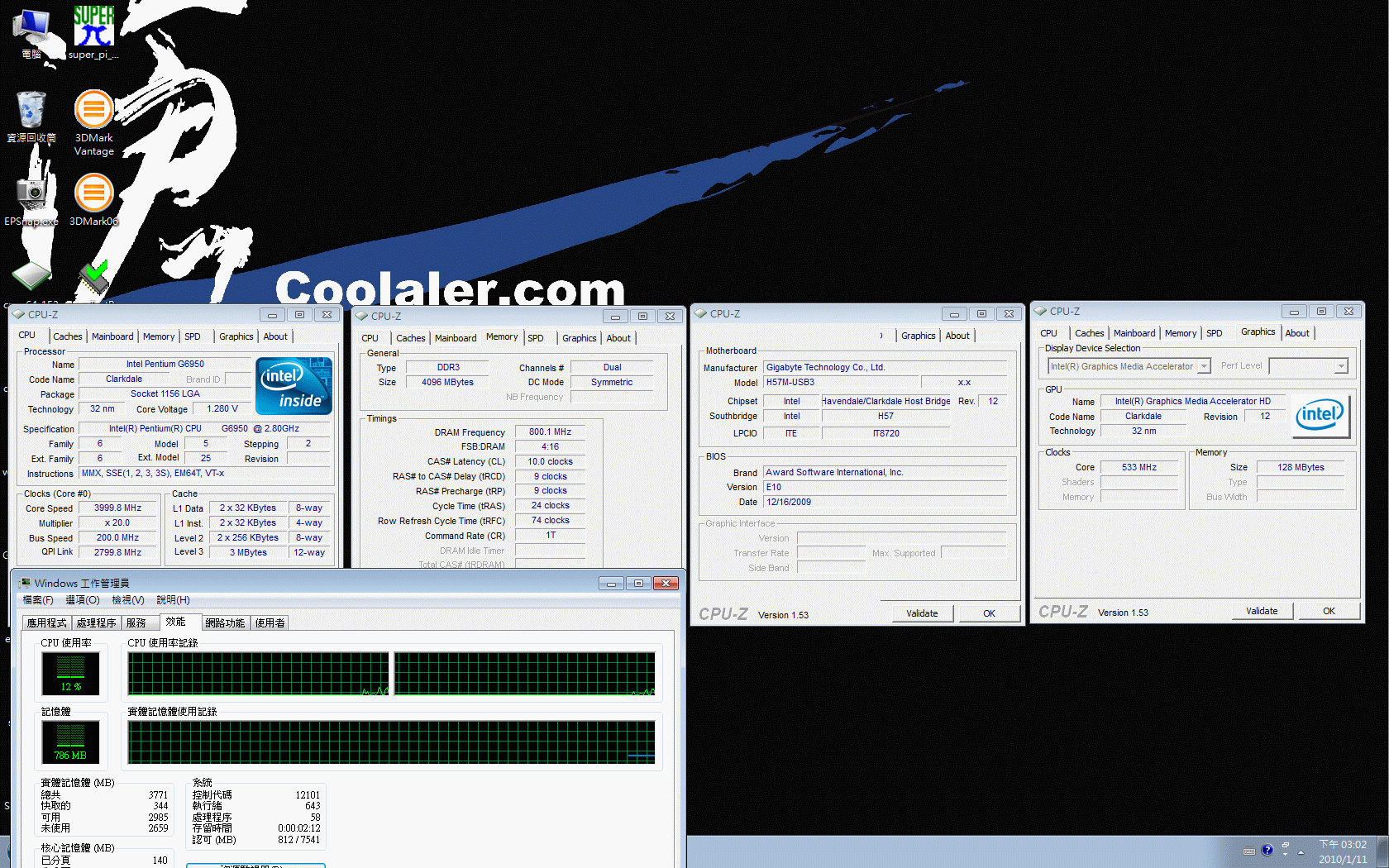Open Graphics tab in the Memory timings CPU-Z window
The image size is (1389, 868).
(x=579, y=338)
